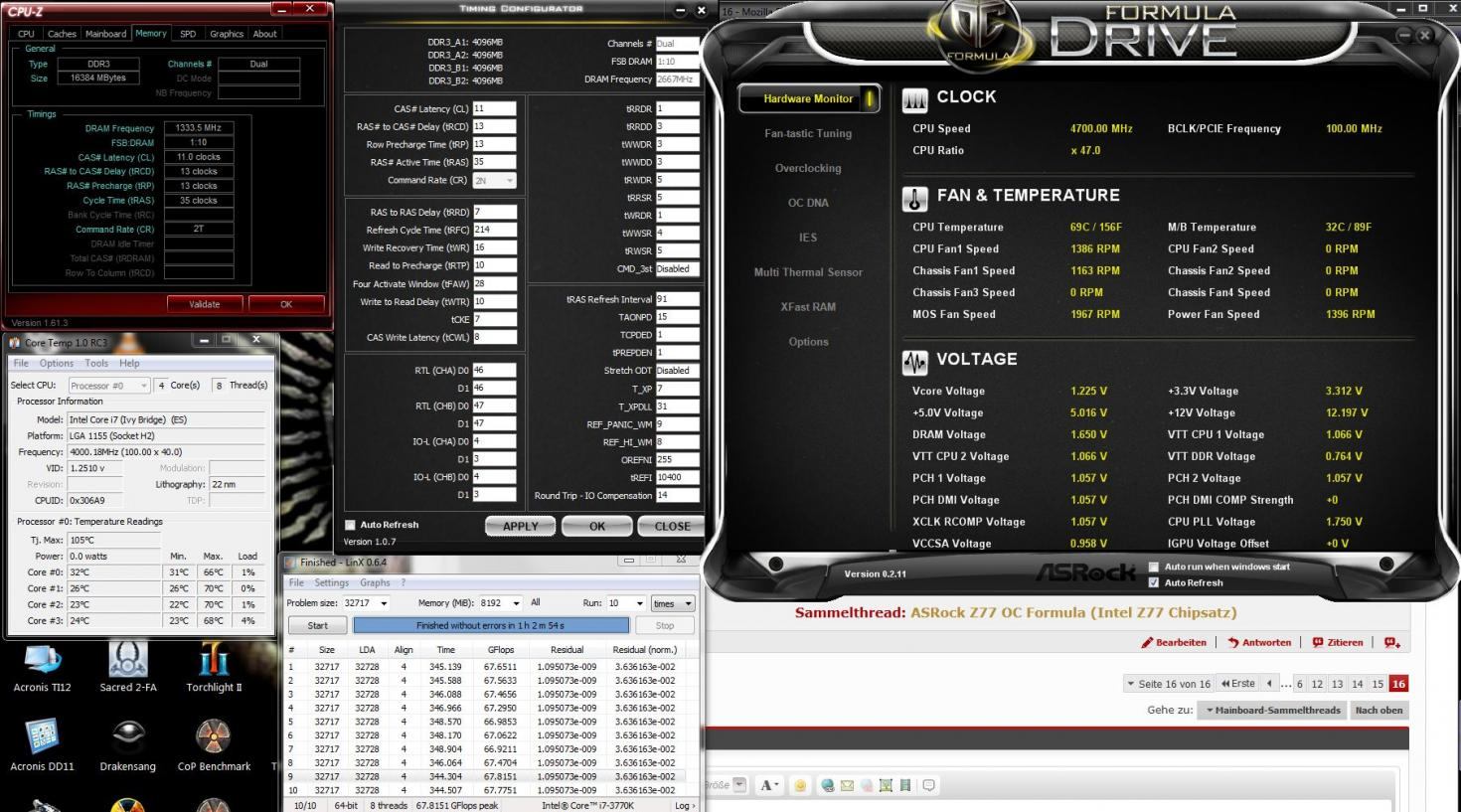Switch to CPU-Z Graphics tab
Viewport: 1461px width, 812px height.
(x=227, y=34)
